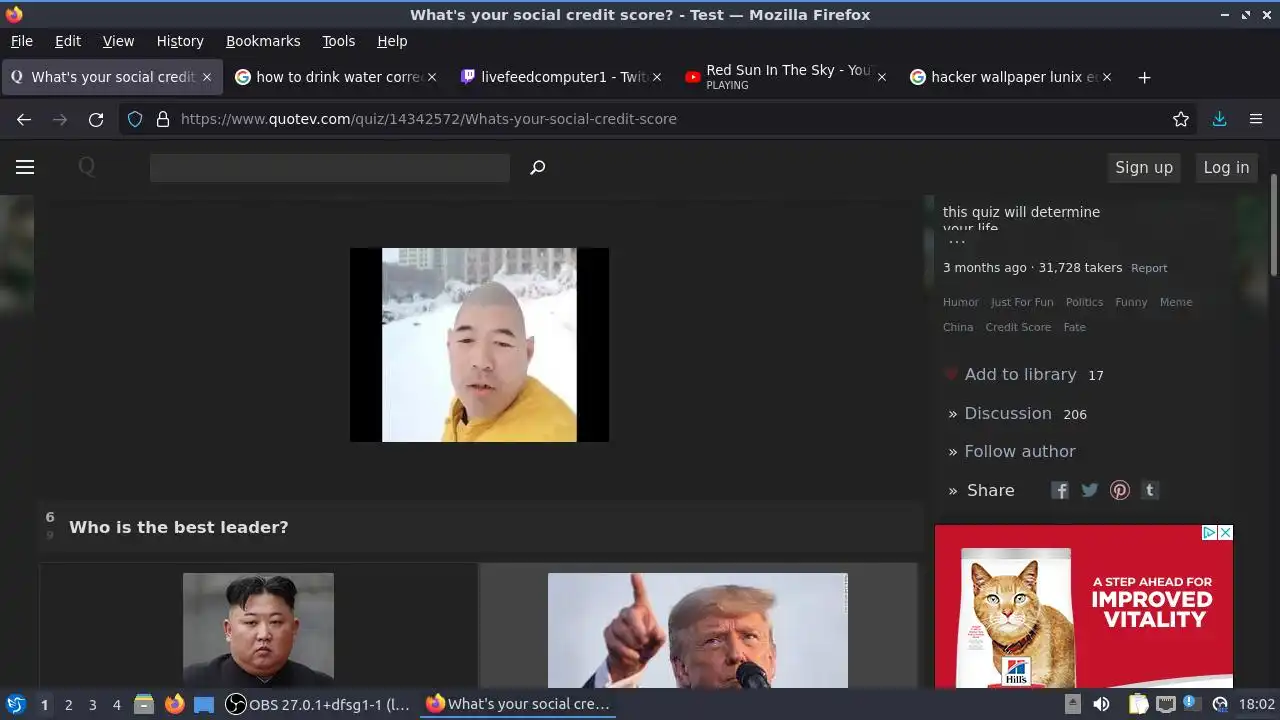
Task: Open the Humor tag
Action: (x=961, y=302)
